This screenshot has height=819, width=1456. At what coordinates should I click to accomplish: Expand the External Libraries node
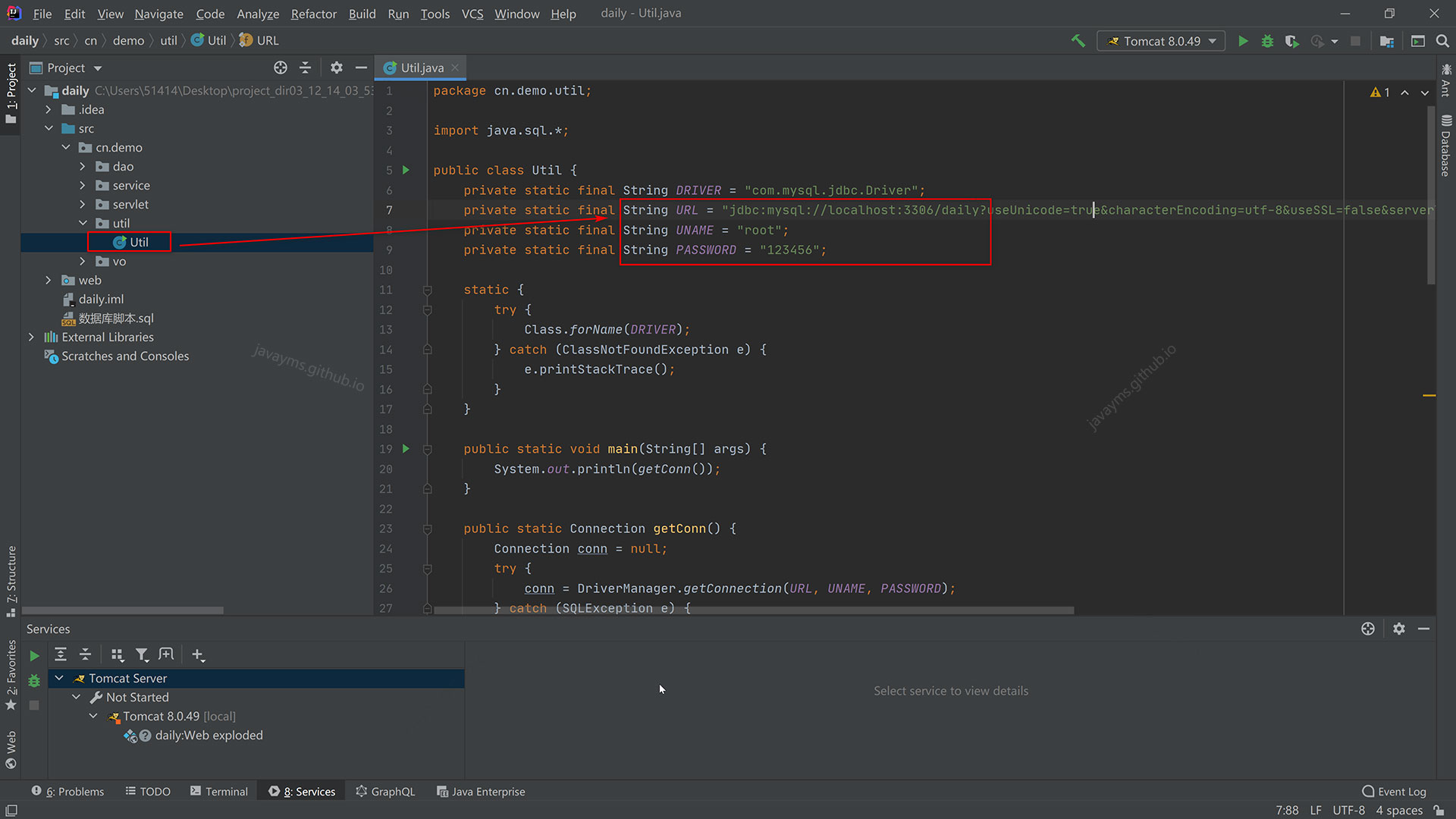click(31, 337)
